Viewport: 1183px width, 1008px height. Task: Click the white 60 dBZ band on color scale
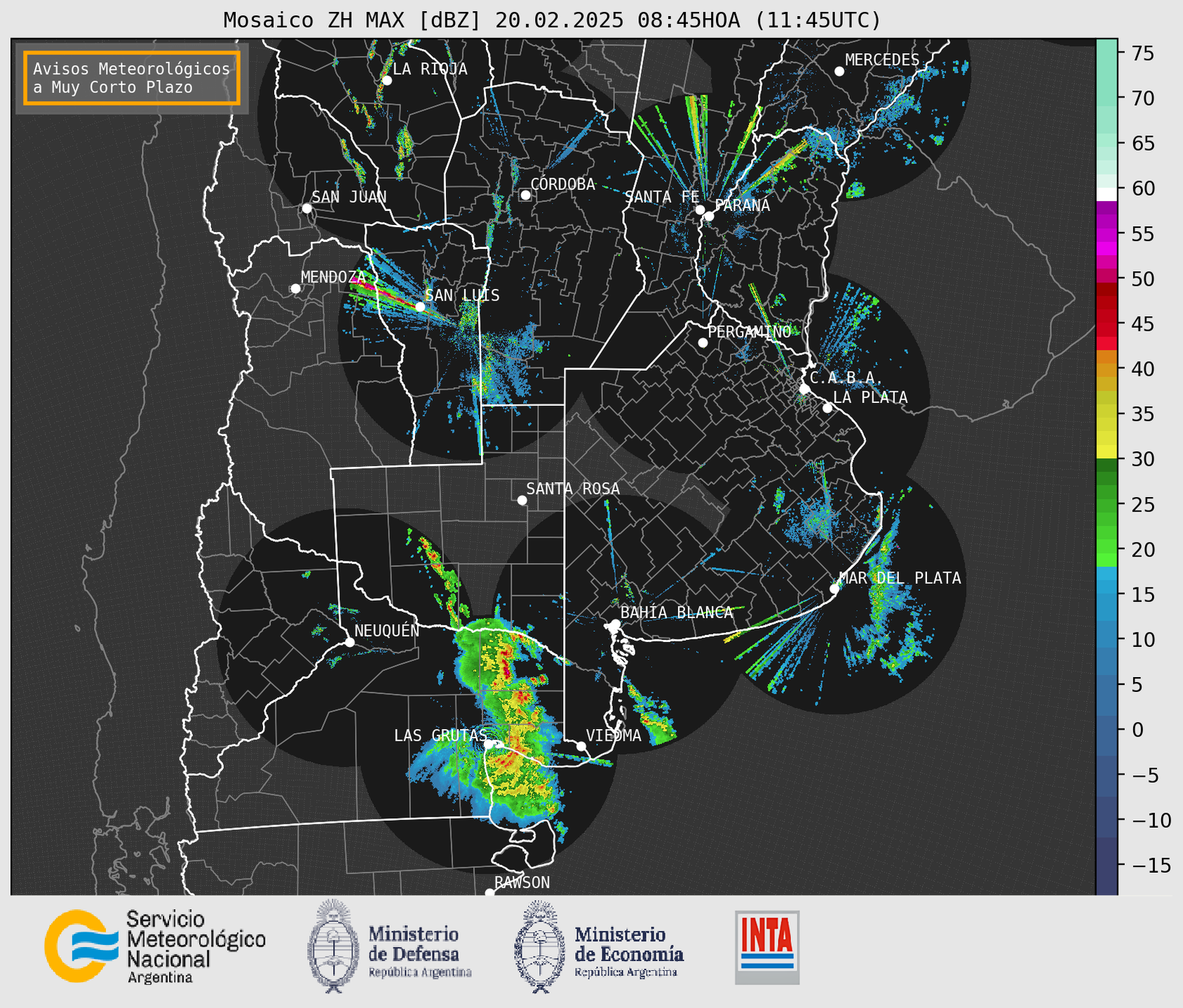click(x=1107, y=194)
